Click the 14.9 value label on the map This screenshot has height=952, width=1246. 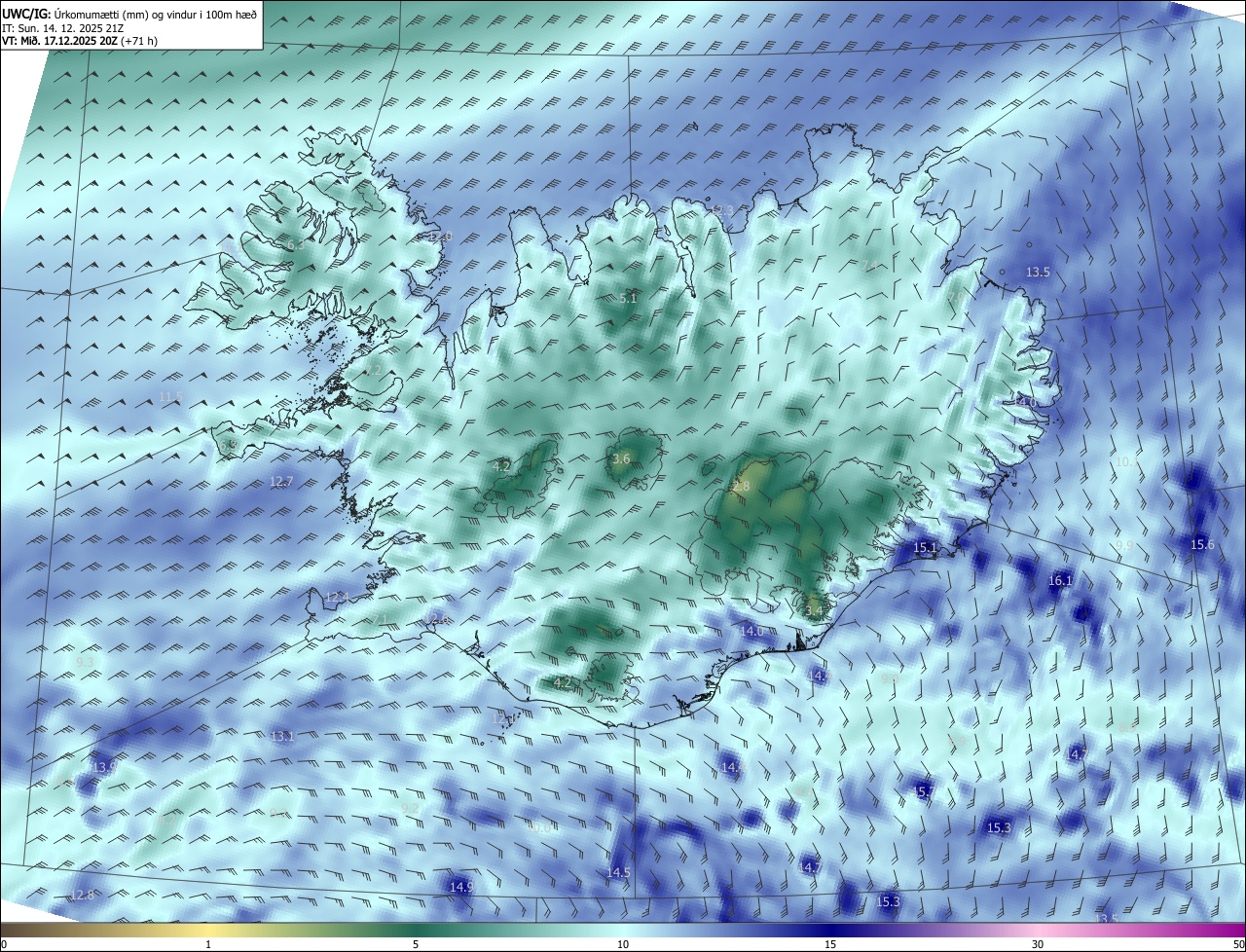tap(461, 886)
